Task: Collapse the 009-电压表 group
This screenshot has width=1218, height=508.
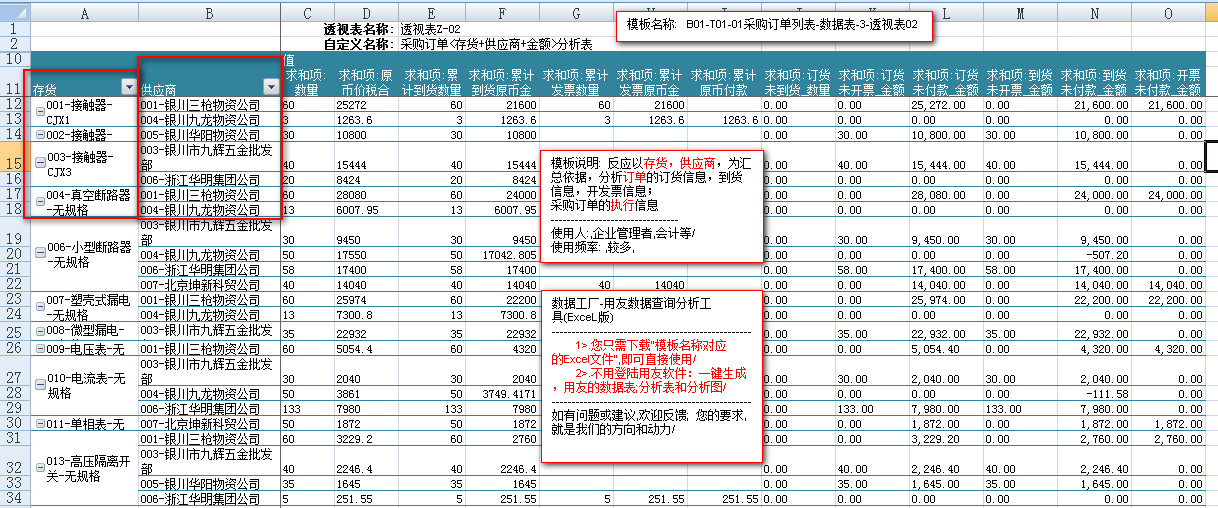Action: (x=40, y=348)
